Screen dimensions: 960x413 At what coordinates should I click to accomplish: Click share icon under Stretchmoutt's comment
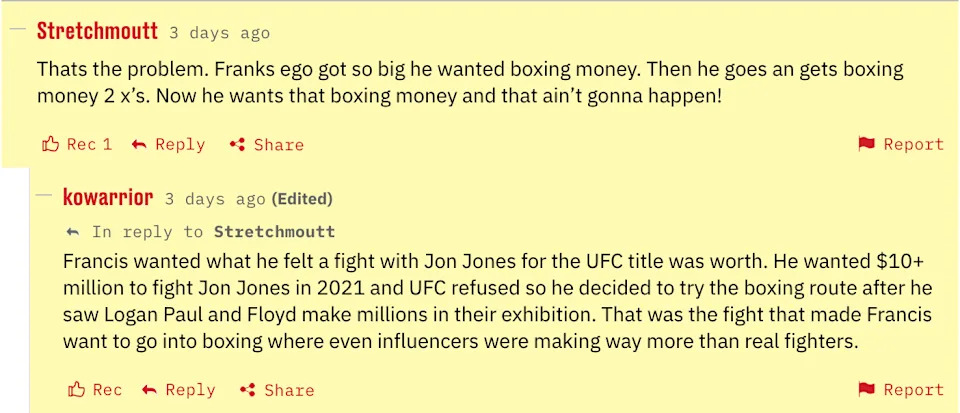coord(238,144)
